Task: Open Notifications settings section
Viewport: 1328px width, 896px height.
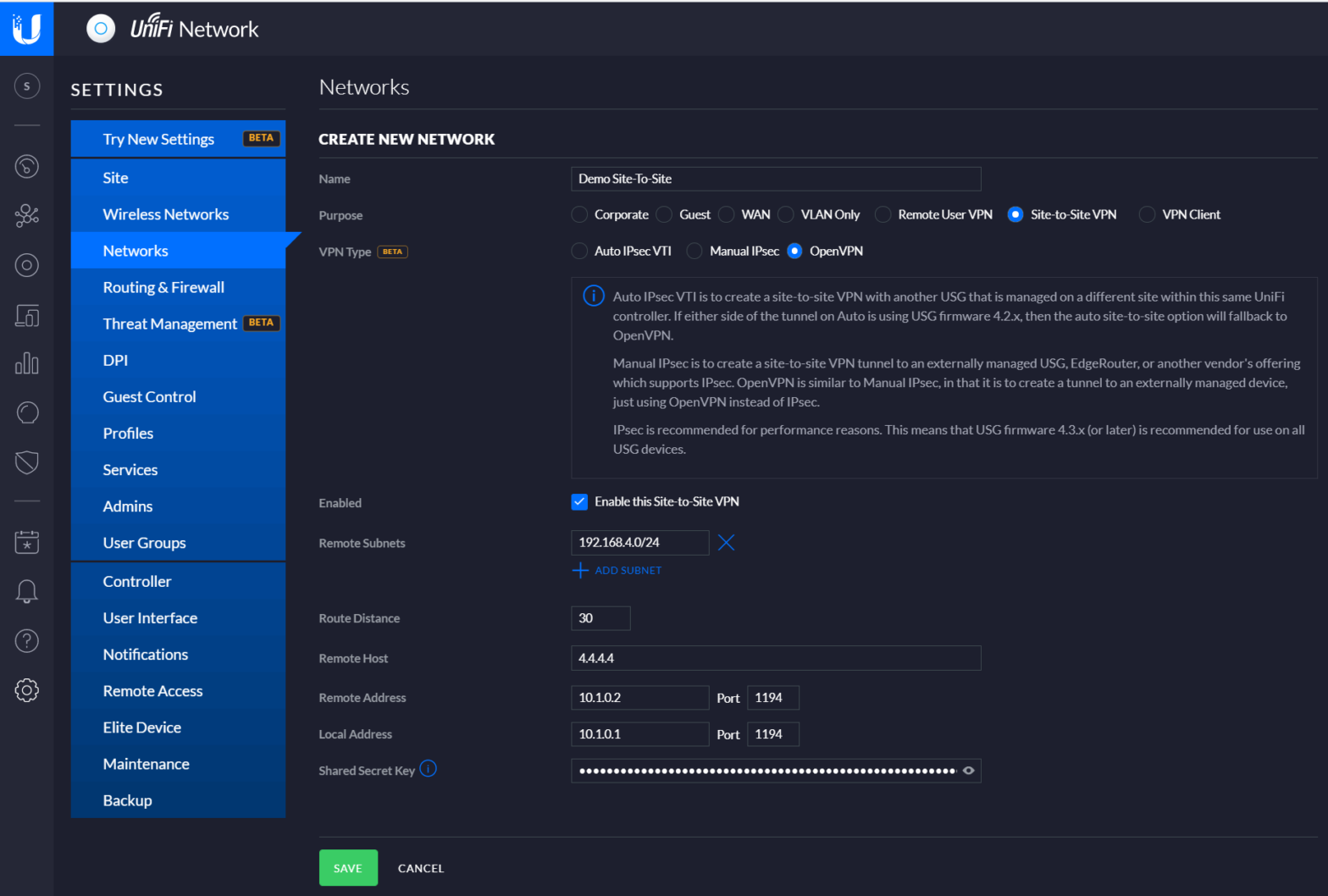Action: 178,654
